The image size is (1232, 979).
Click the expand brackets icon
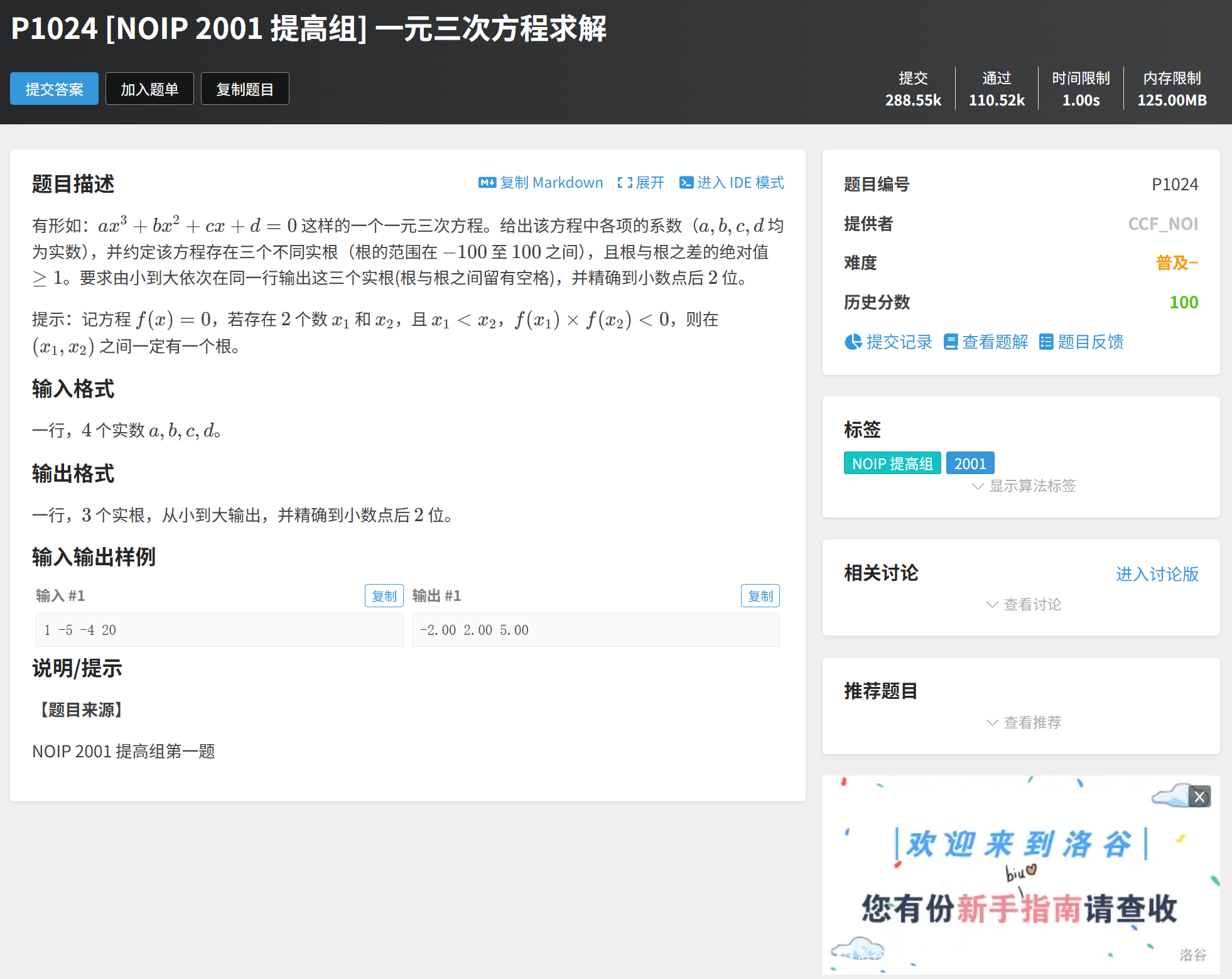coord(624,183)
